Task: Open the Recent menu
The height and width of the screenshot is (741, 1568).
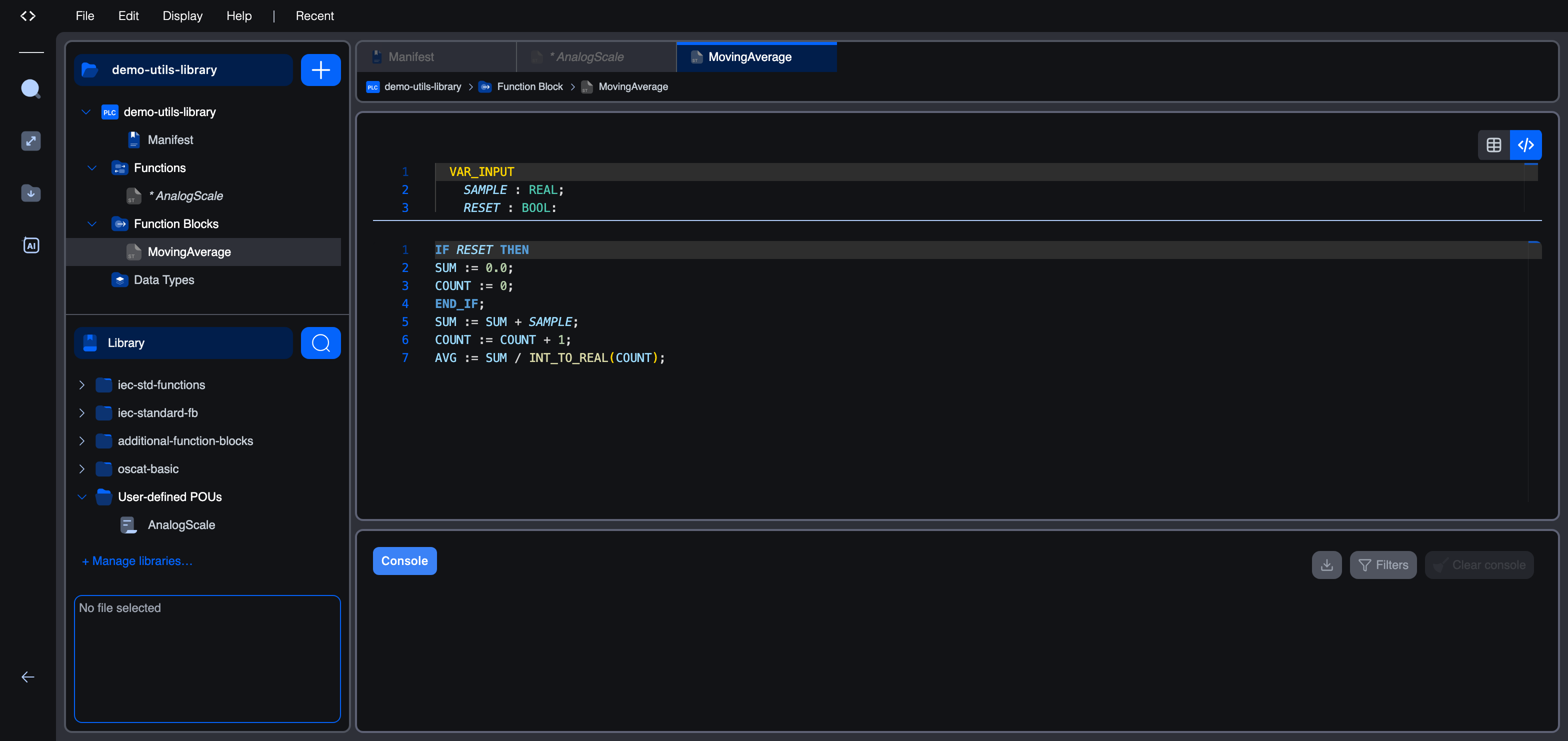Action: tap(314, 16)
